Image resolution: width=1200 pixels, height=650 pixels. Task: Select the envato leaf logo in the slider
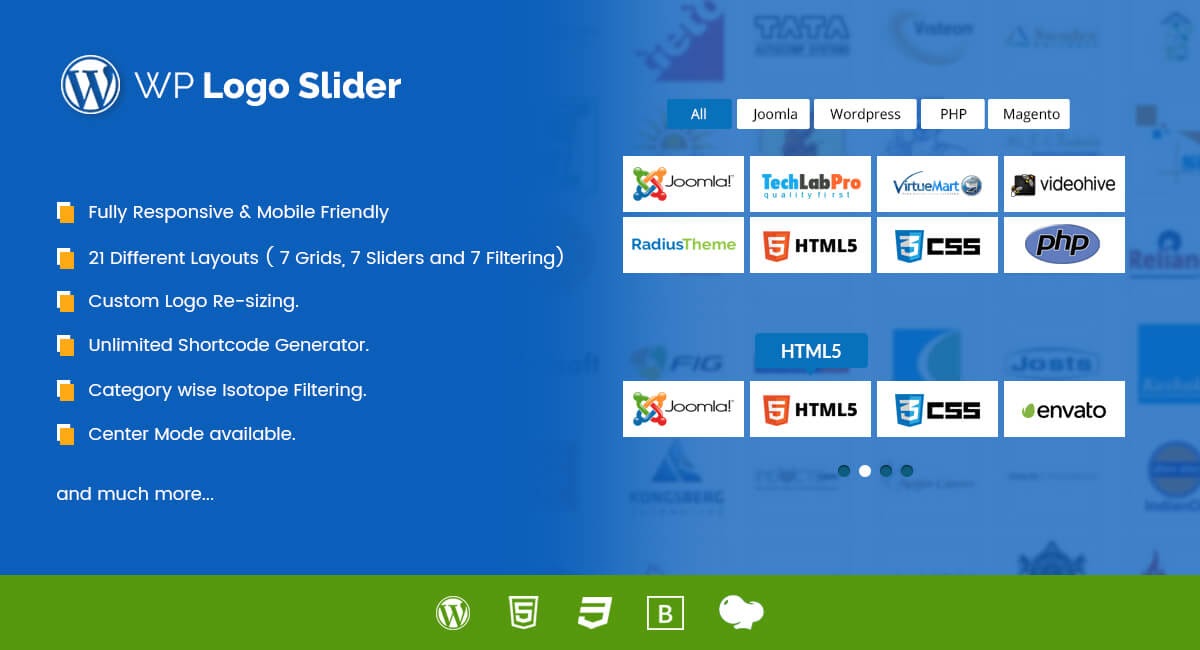click(x=1063, y=408)
